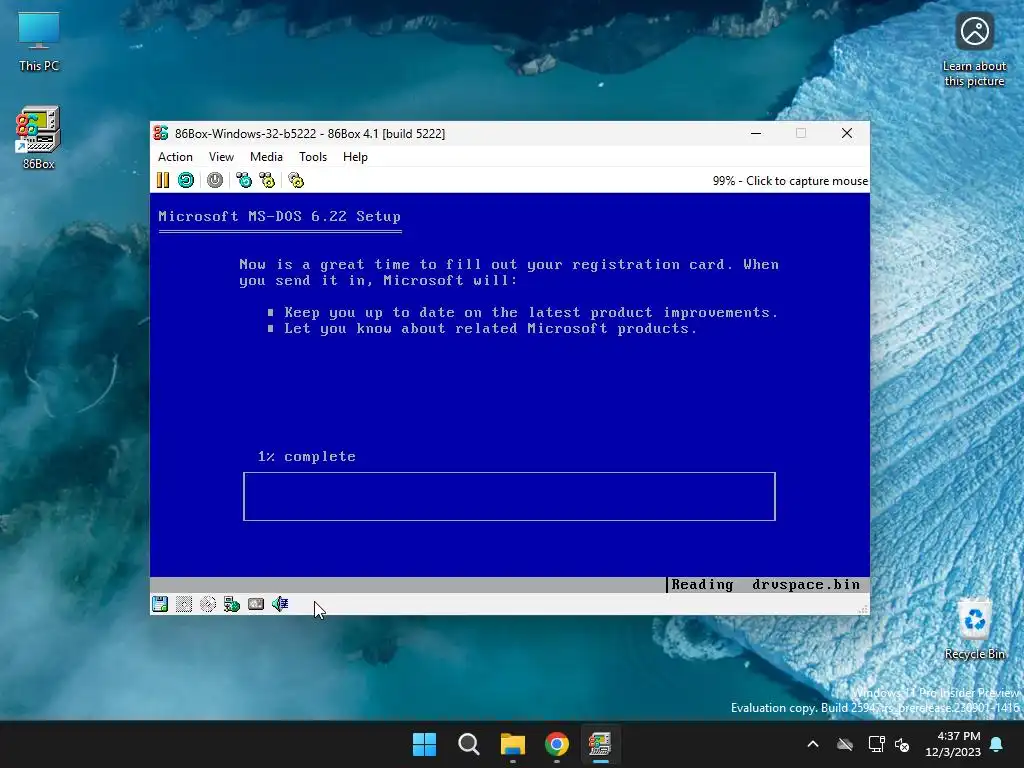Click the sound speaker status bar icon
Viewport: 1024px width, 768px height.
(x=280, y=604)
